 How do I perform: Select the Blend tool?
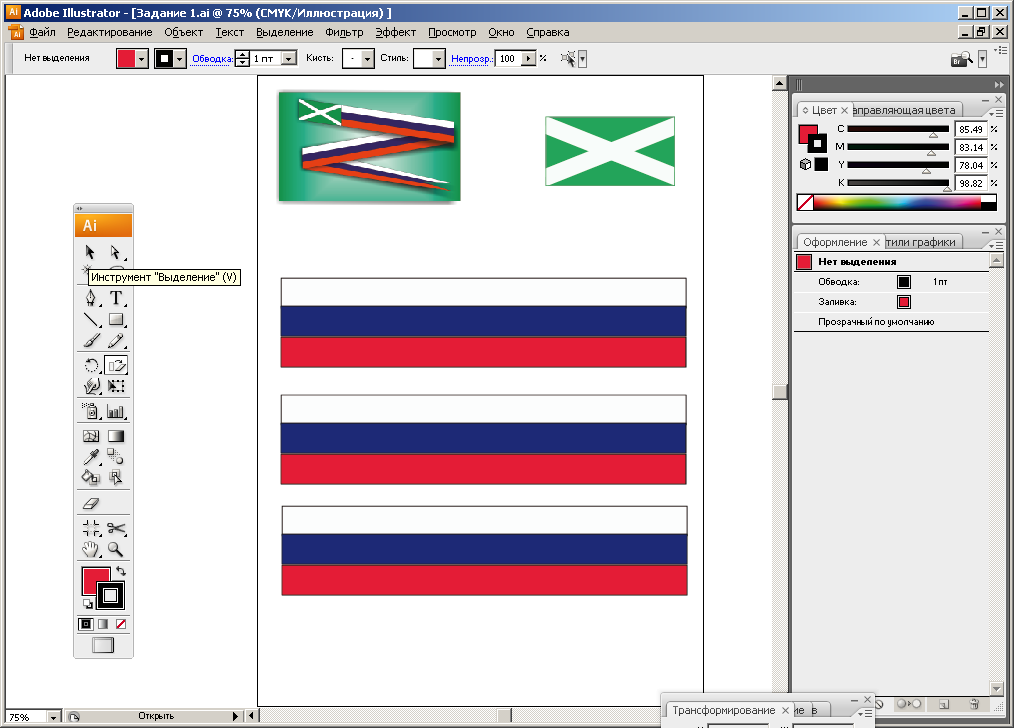116,457
